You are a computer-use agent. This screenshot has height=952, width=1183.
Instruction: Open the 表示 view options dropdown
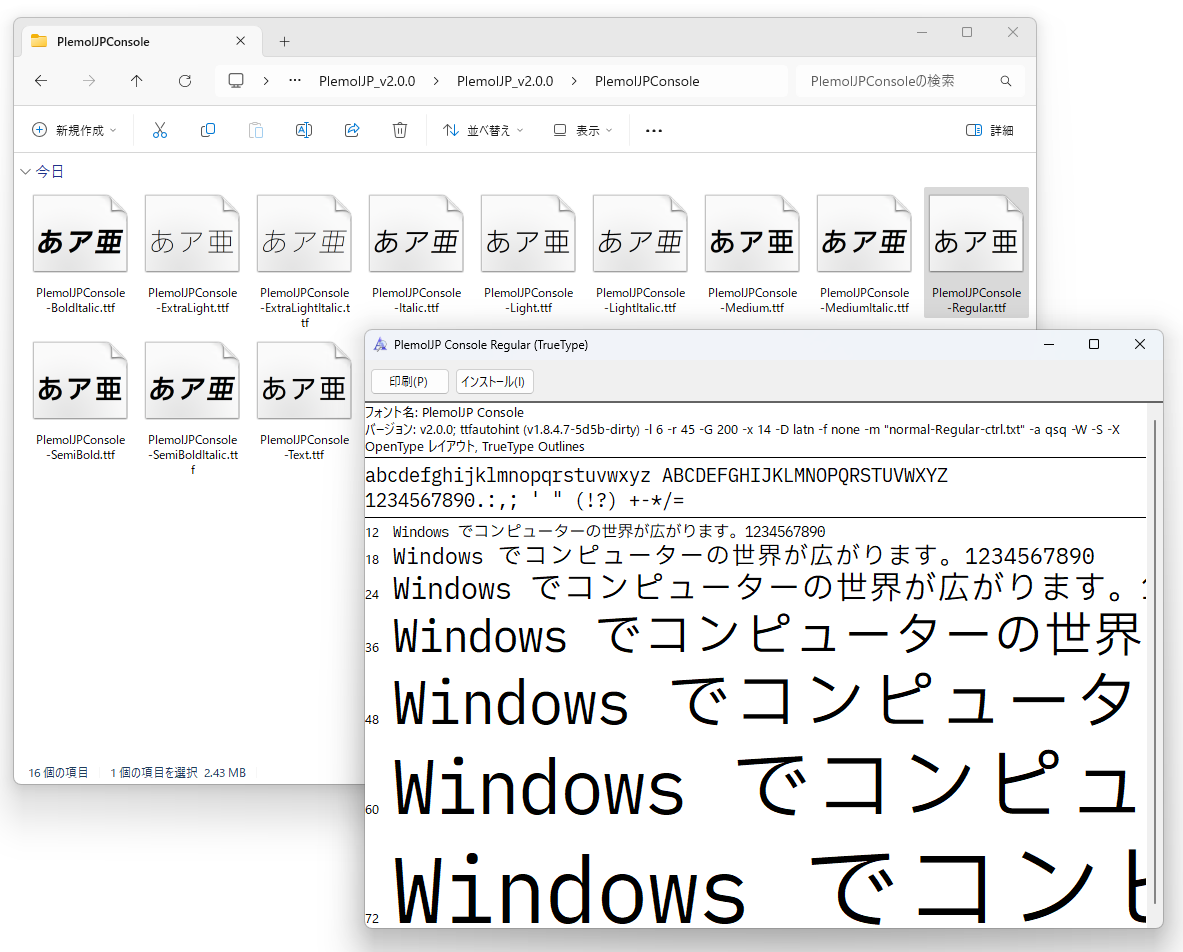[581, 129]
